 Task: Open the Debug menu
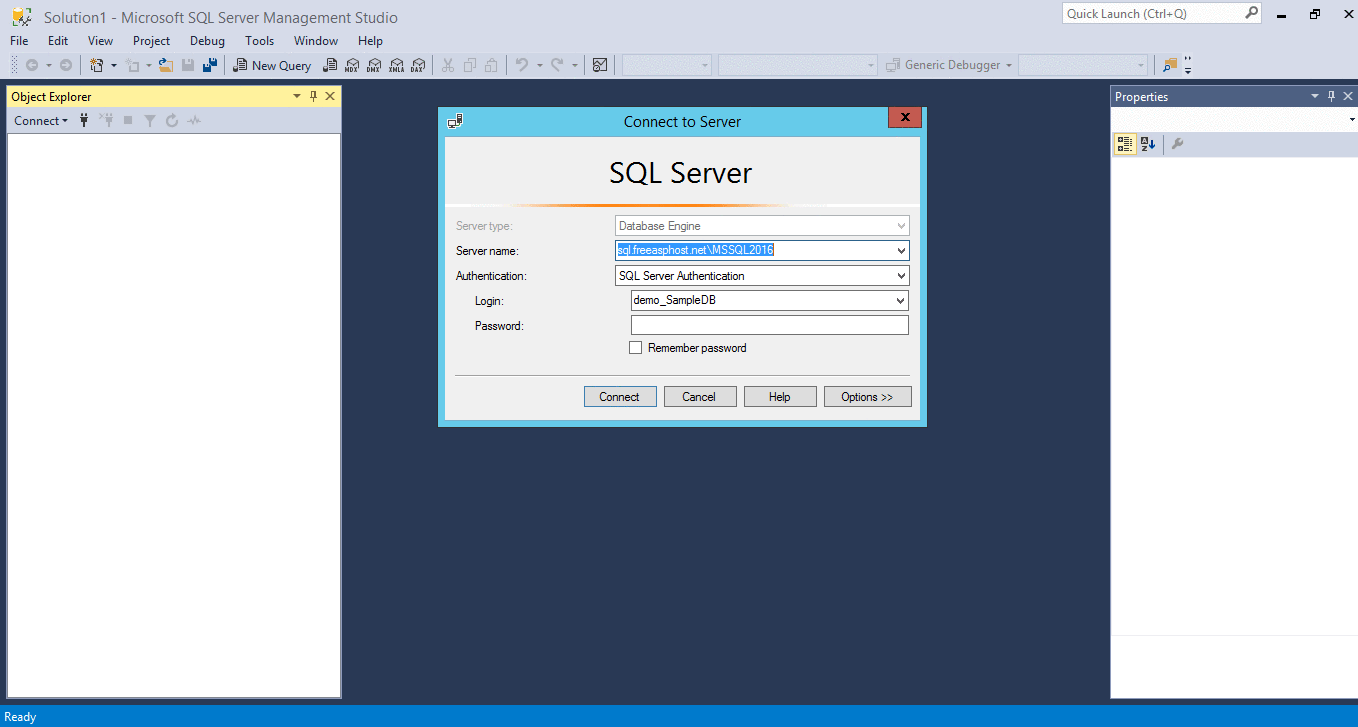click(207, 41)
